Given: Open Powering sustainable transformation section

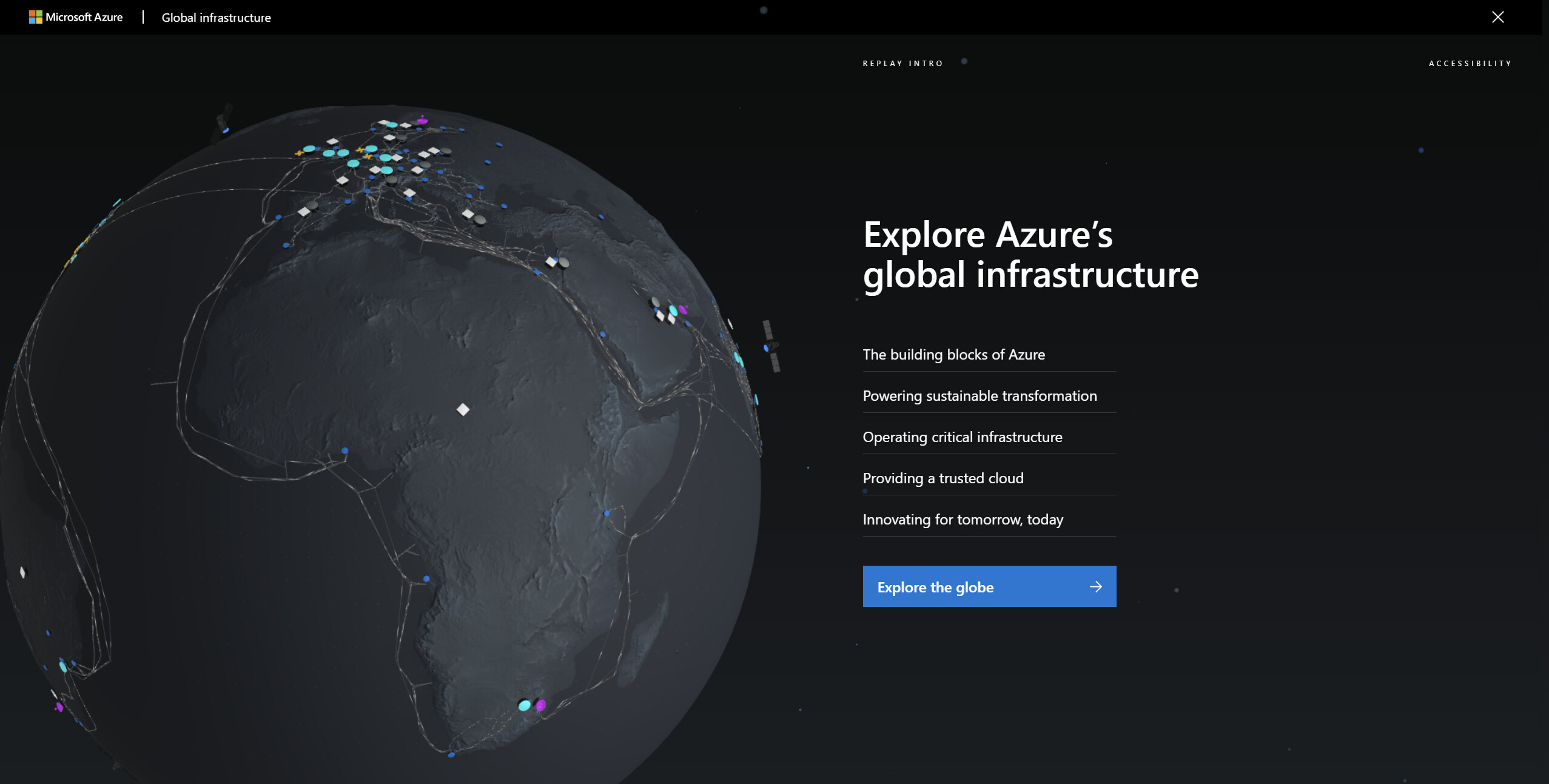Looking at the screenshot, I should click(x=979, y=396).
